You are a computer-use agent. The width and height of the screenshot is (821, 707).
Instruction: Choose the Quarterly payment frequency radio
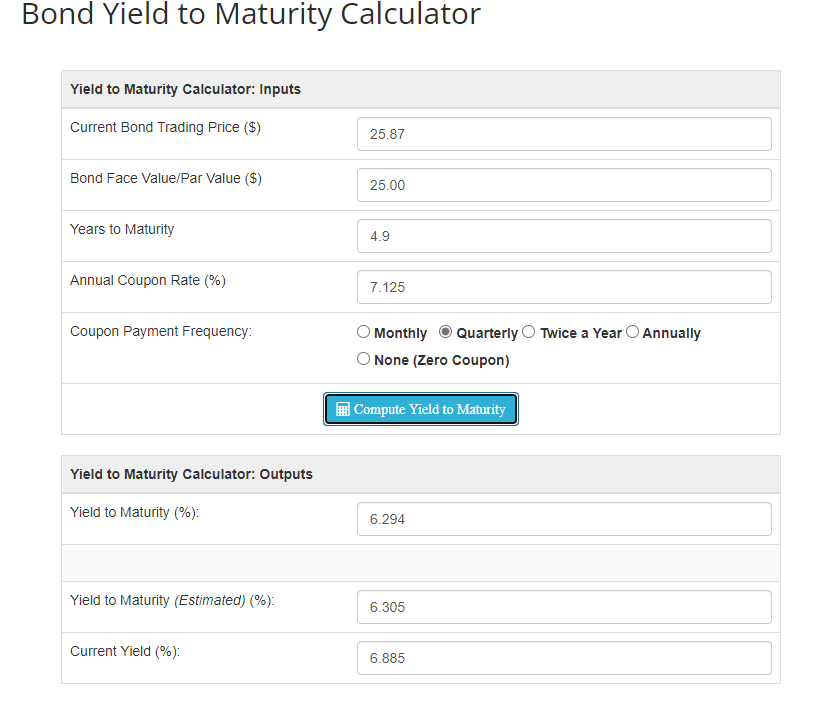point(446,332)
